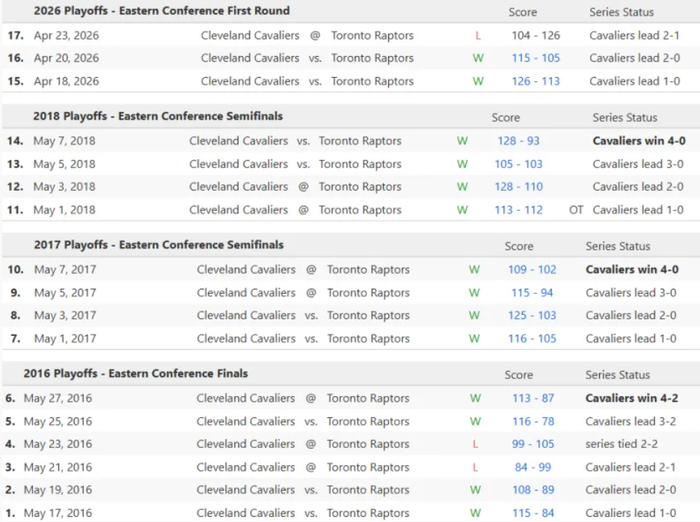Open the 115 - 94 score for May 5, 2017
Image resolution: width=700 pixels, height=522 pixels.
point(532,293)
